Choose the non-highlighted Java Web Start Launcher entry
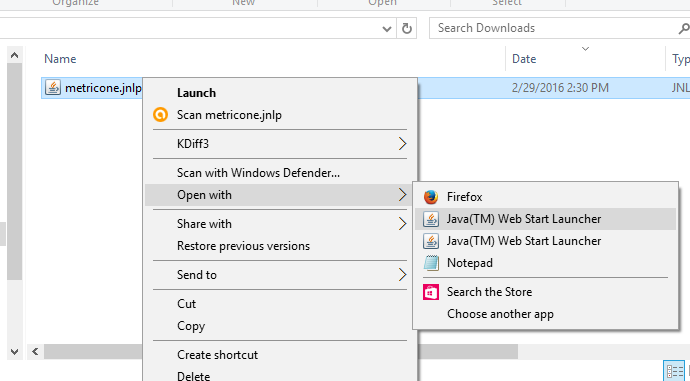Viewport: 690px width, 381px height. tap(545, 241)
